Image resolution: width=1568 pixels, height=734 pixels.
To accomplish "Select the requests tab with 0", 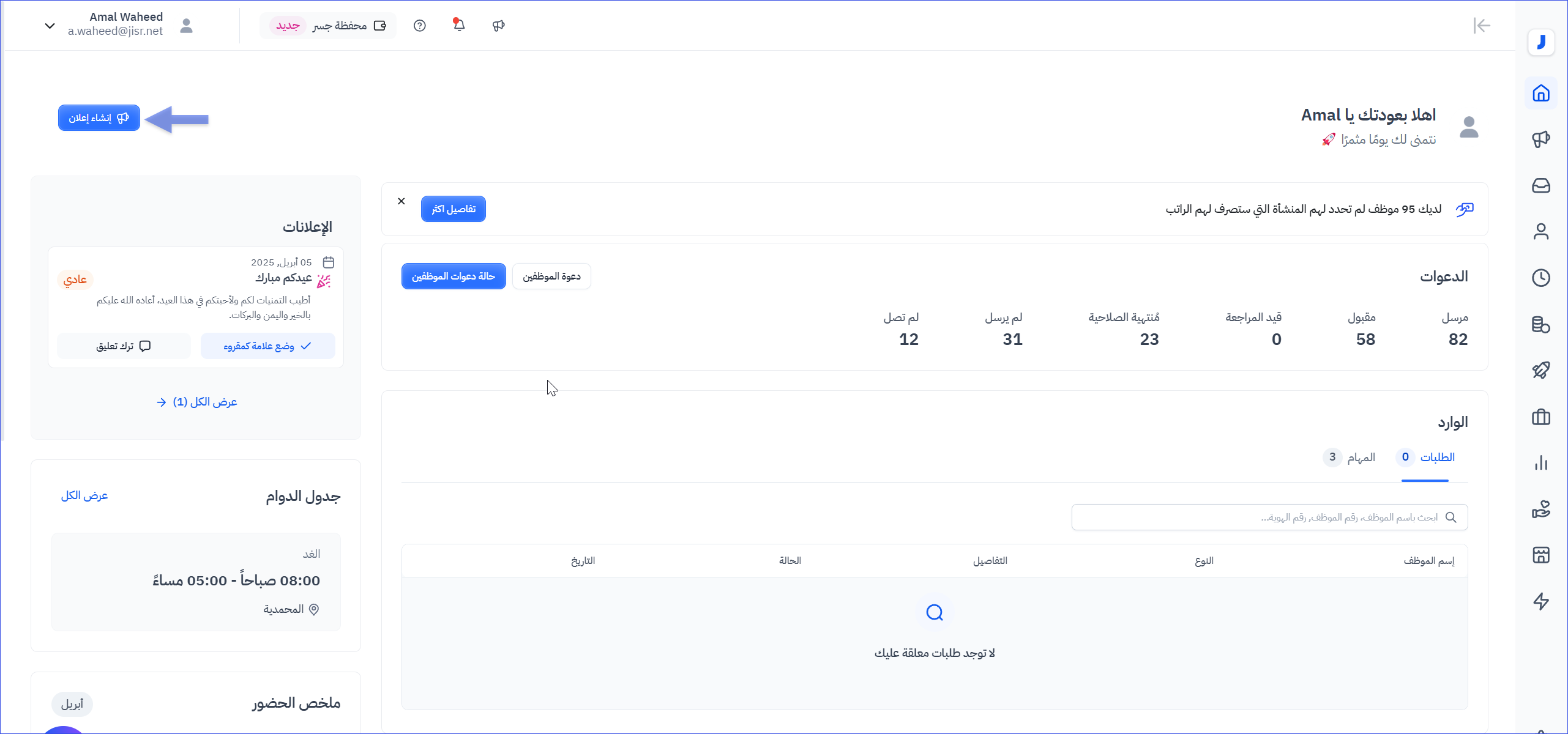I will pos(1425,458).
